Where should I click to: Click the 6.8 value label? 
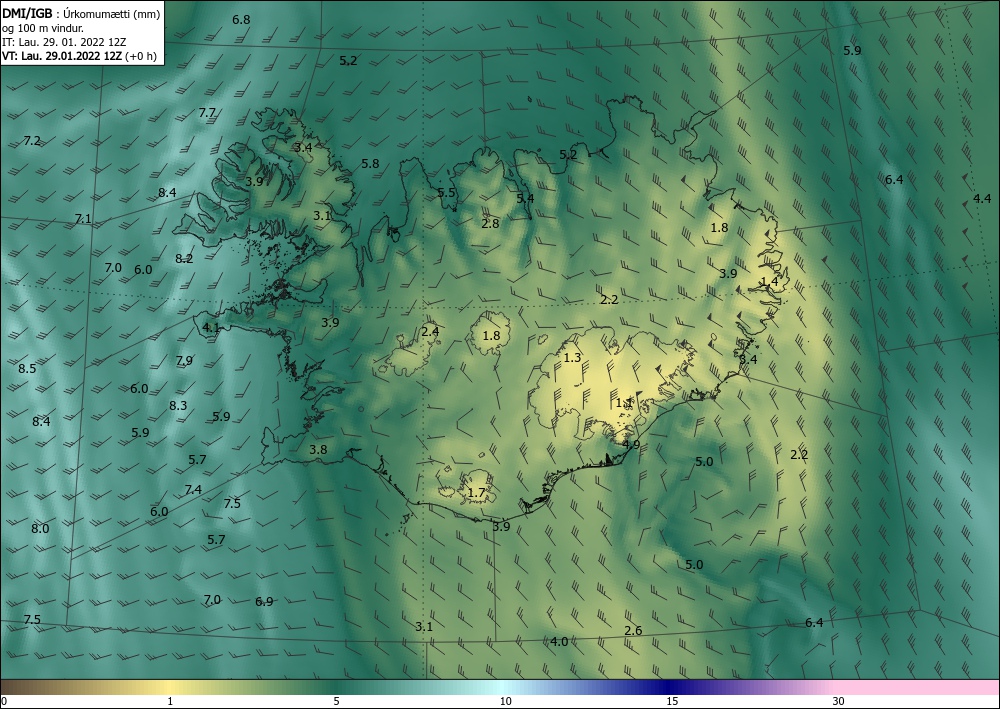(x=241, y=20)
